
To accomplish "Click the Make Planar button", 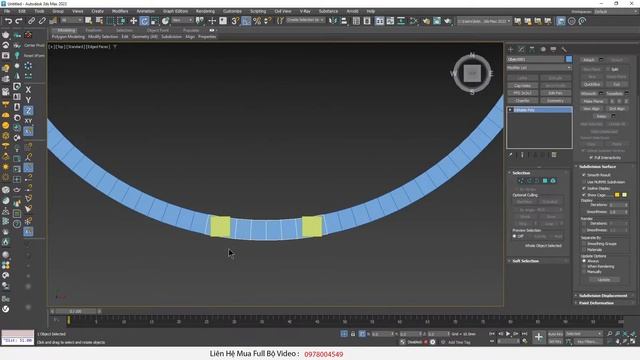I will coord(593,101).
